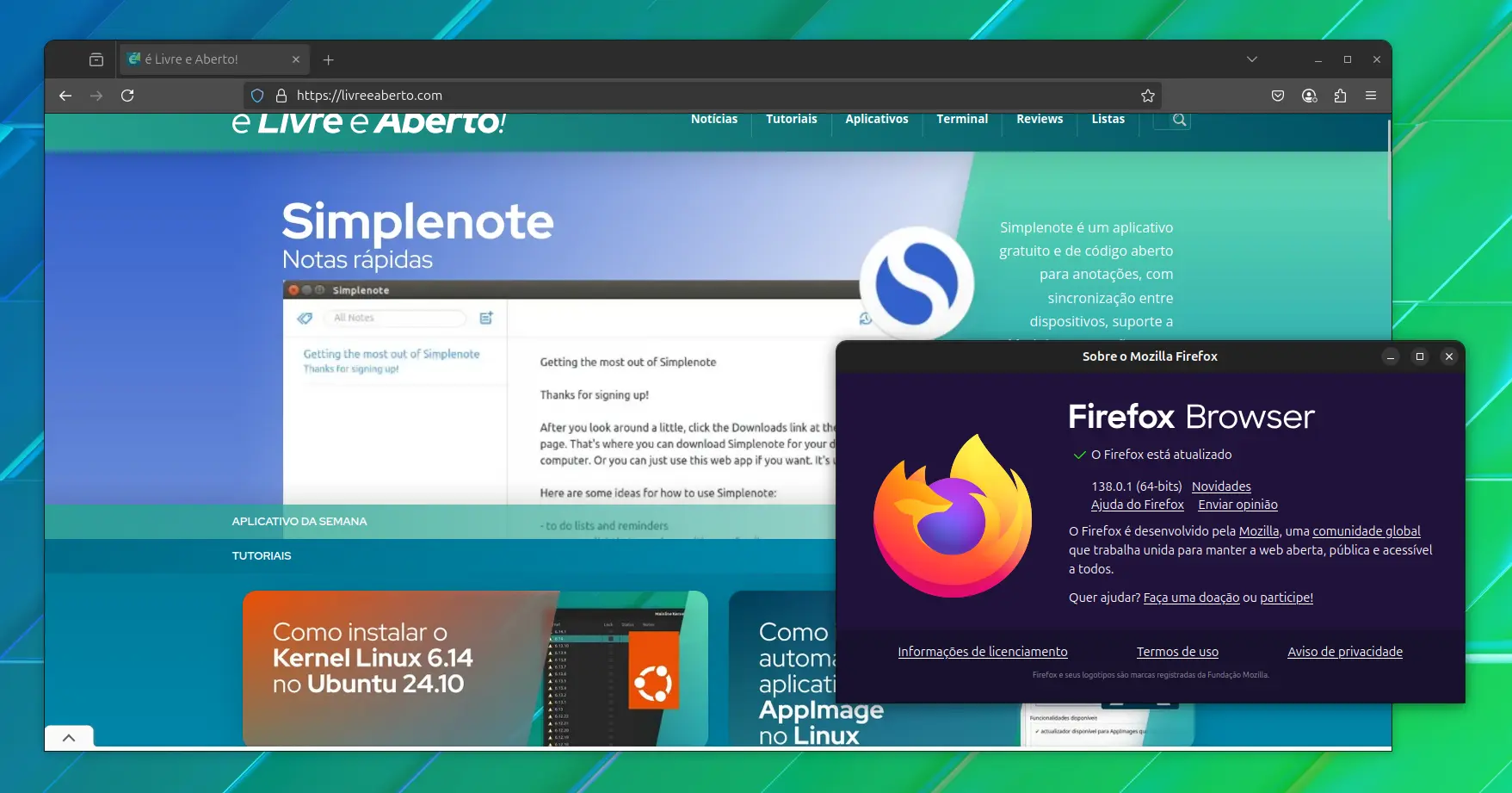Open the Reviews menu item
1512x793 pixels.
[1040, 119]
